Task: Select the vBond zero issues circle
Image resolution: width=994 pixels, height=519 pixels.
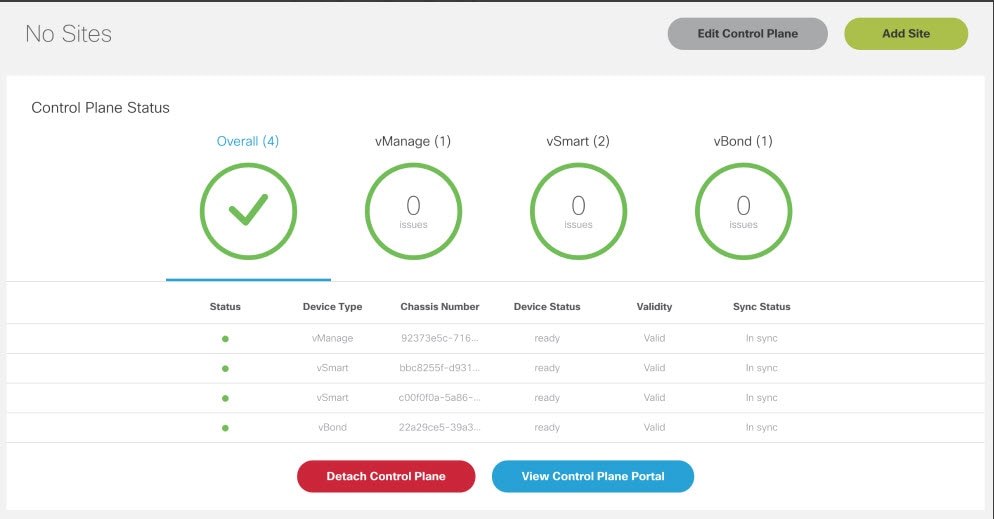Action: (743, 211)
